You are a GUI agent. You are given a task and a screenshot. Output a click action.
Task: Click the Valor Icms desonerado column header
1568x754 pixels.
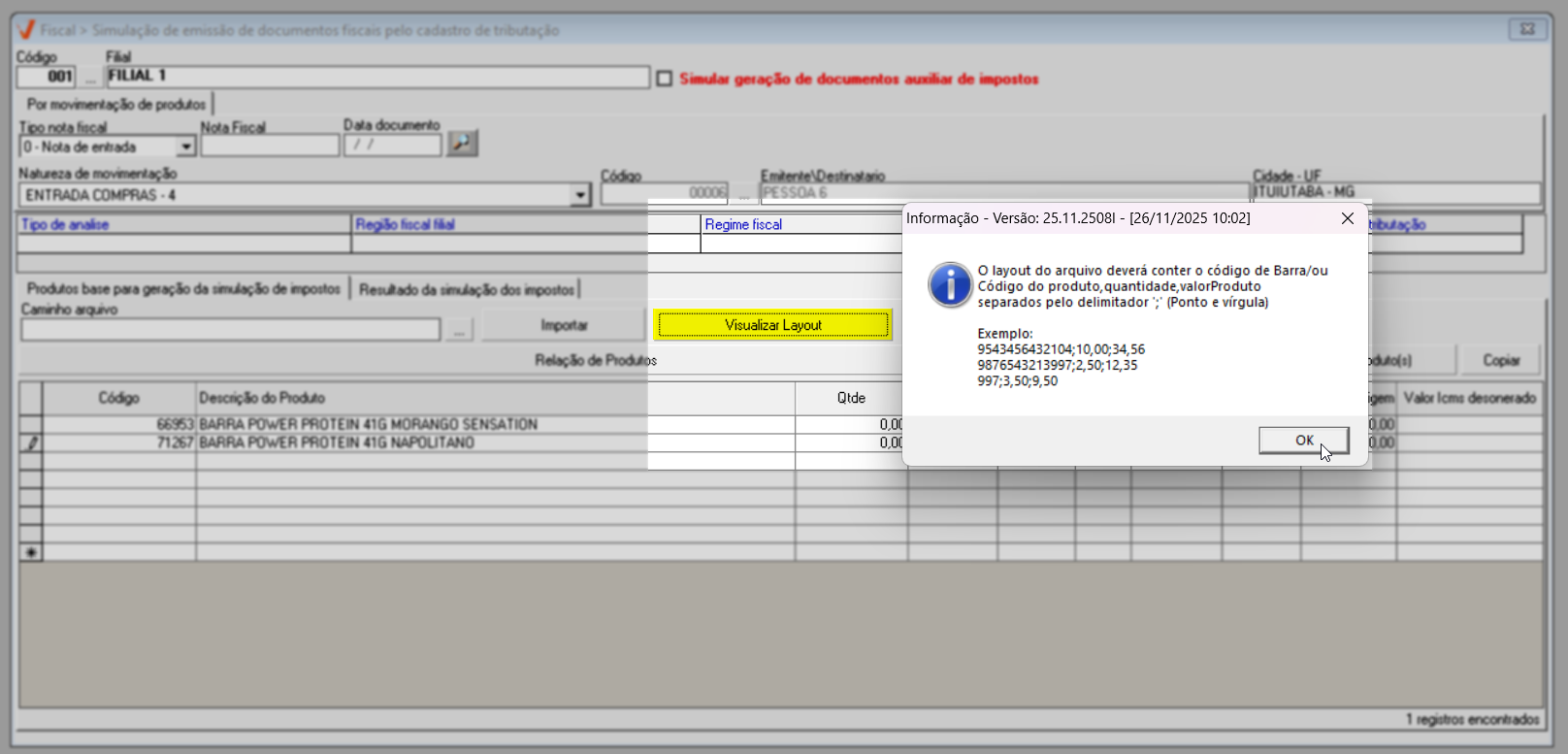coord(1469,398)
